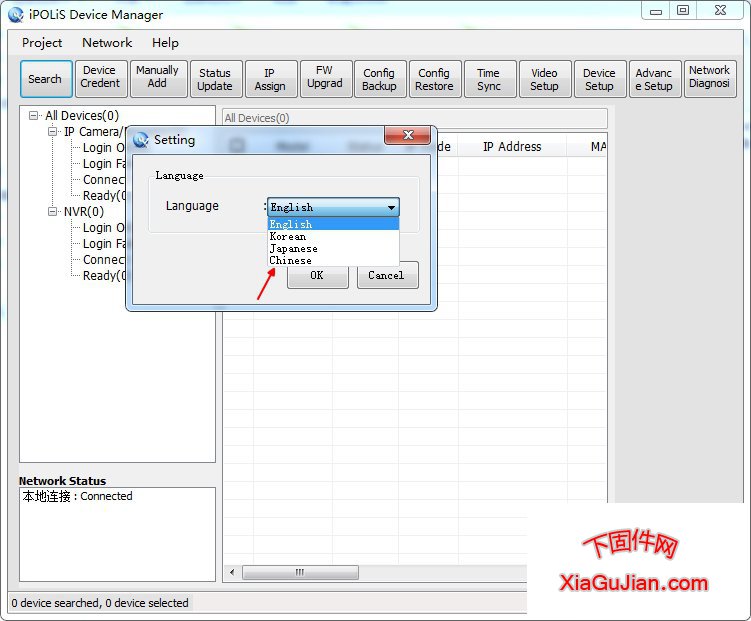751x621 pixels.
Task: Collapse the NVR(0) tree node
Action: (x=53, y=211)
